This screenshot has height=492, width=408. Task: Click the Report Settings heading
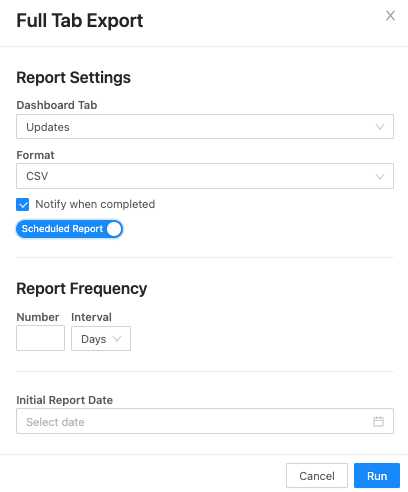click(x=73, y=78)
